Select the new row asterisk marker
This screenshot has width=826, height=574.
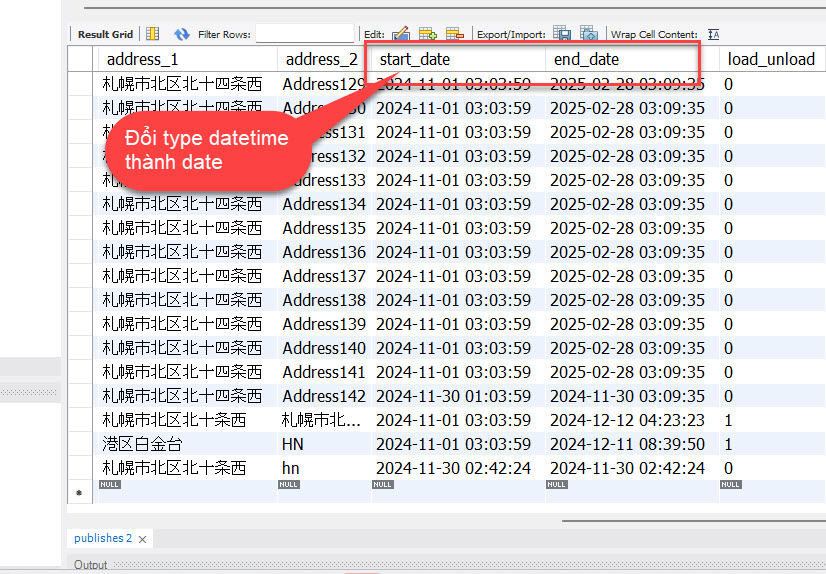coord(79,493)
